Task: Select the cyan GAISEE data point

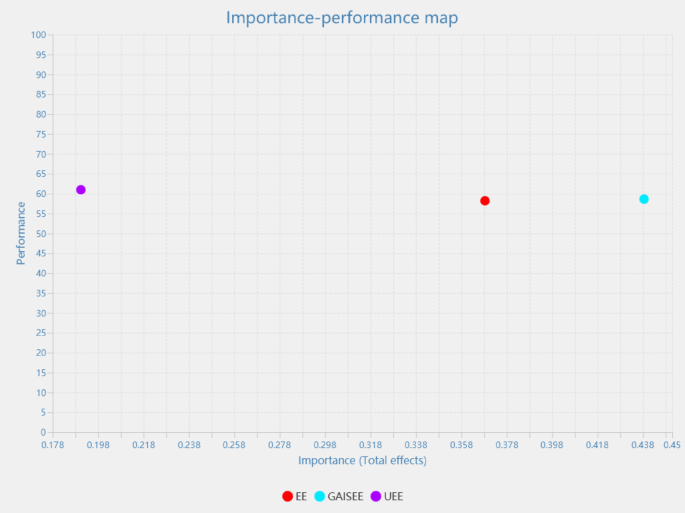Action: click(644, 199)
